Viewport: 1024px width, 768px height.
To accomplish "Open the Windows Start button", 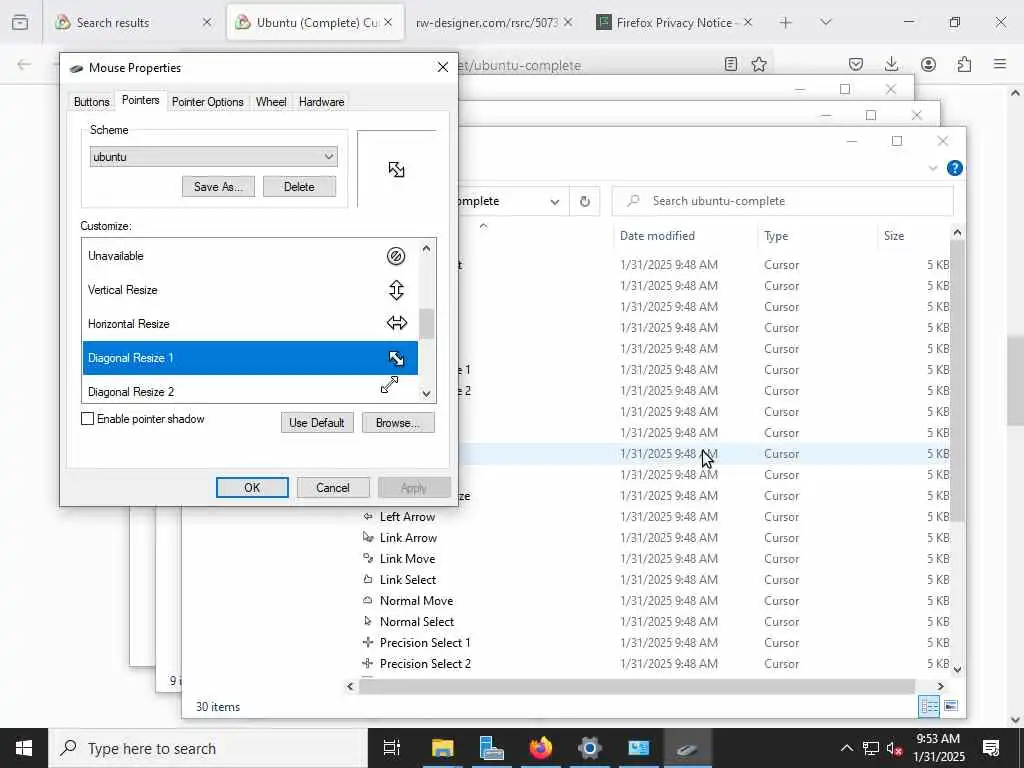I will [24, 748].
